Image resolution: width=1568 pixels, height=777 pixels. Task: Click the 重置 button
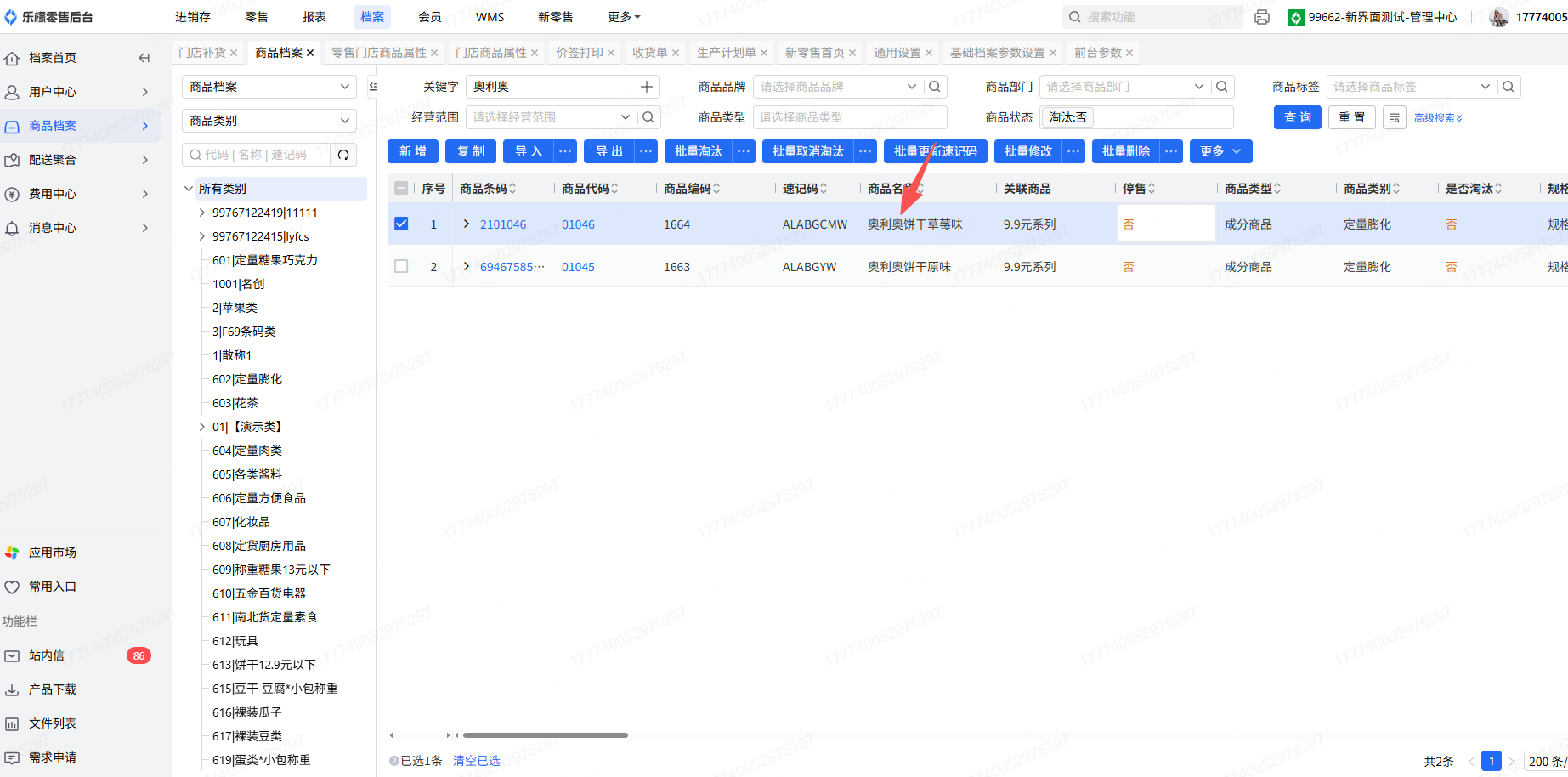[1352, 117]
